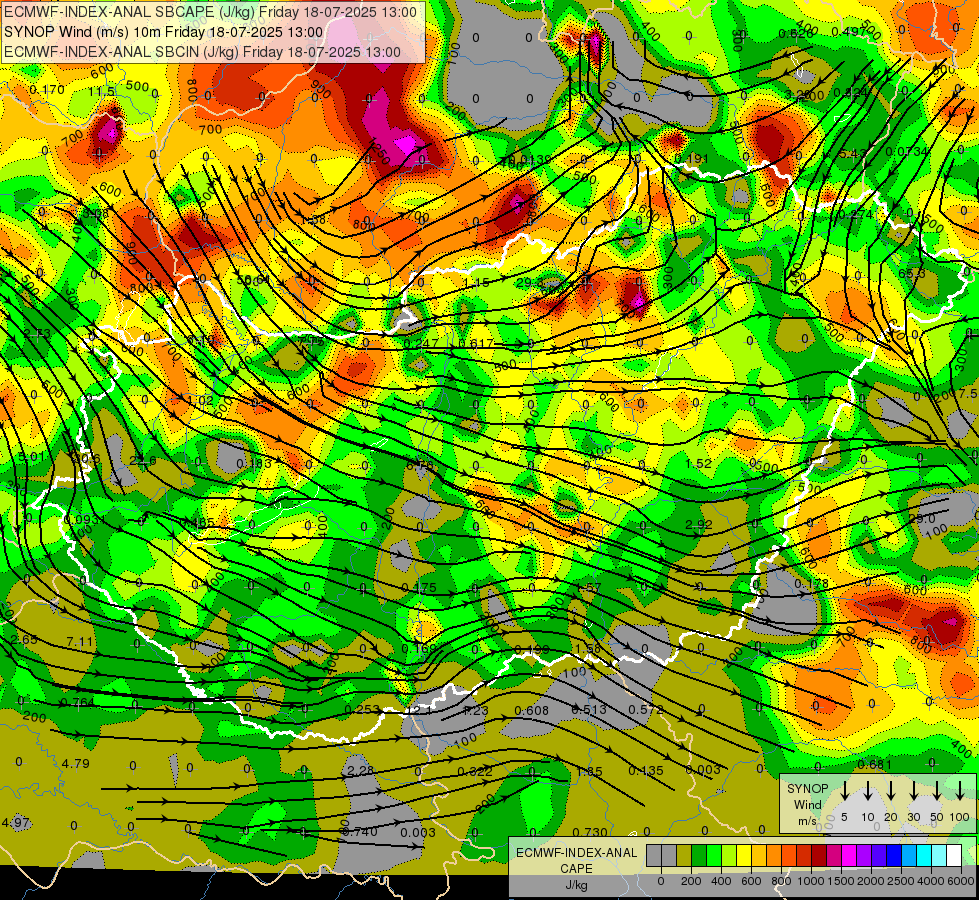Click the map value '2.92'

[699, 525]
